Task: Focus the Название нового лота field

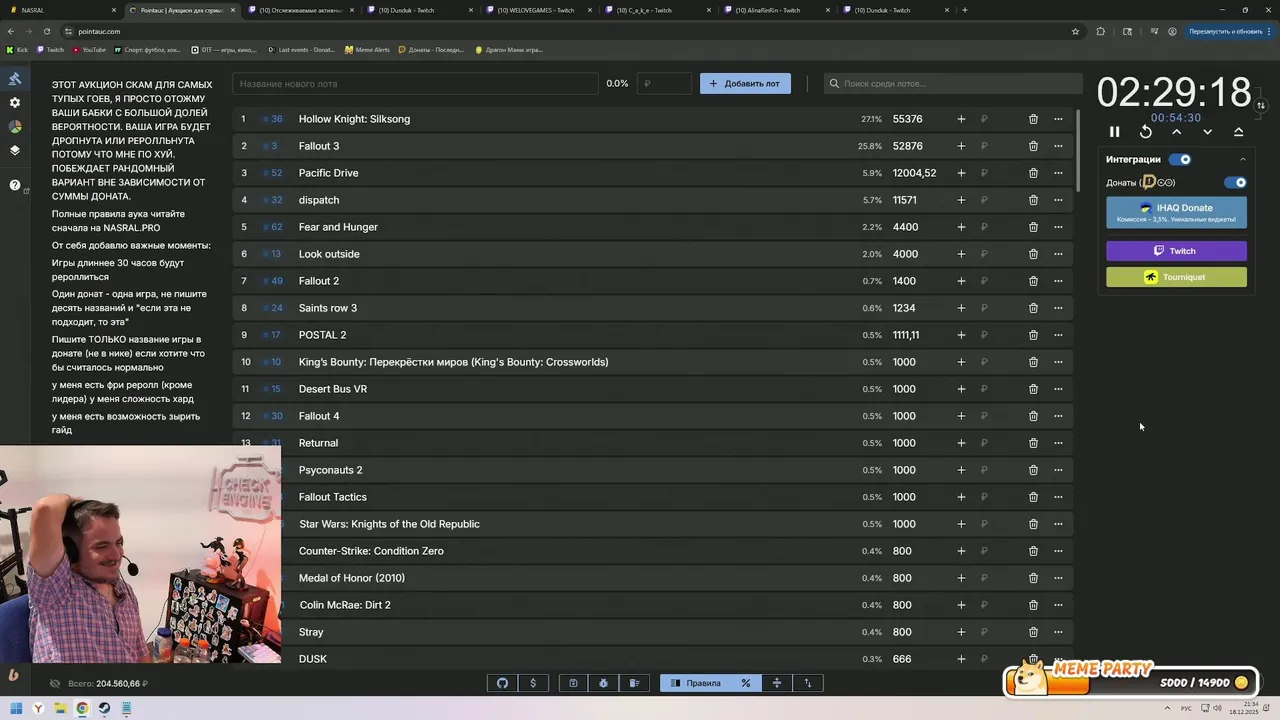Action: click(415, 83)
